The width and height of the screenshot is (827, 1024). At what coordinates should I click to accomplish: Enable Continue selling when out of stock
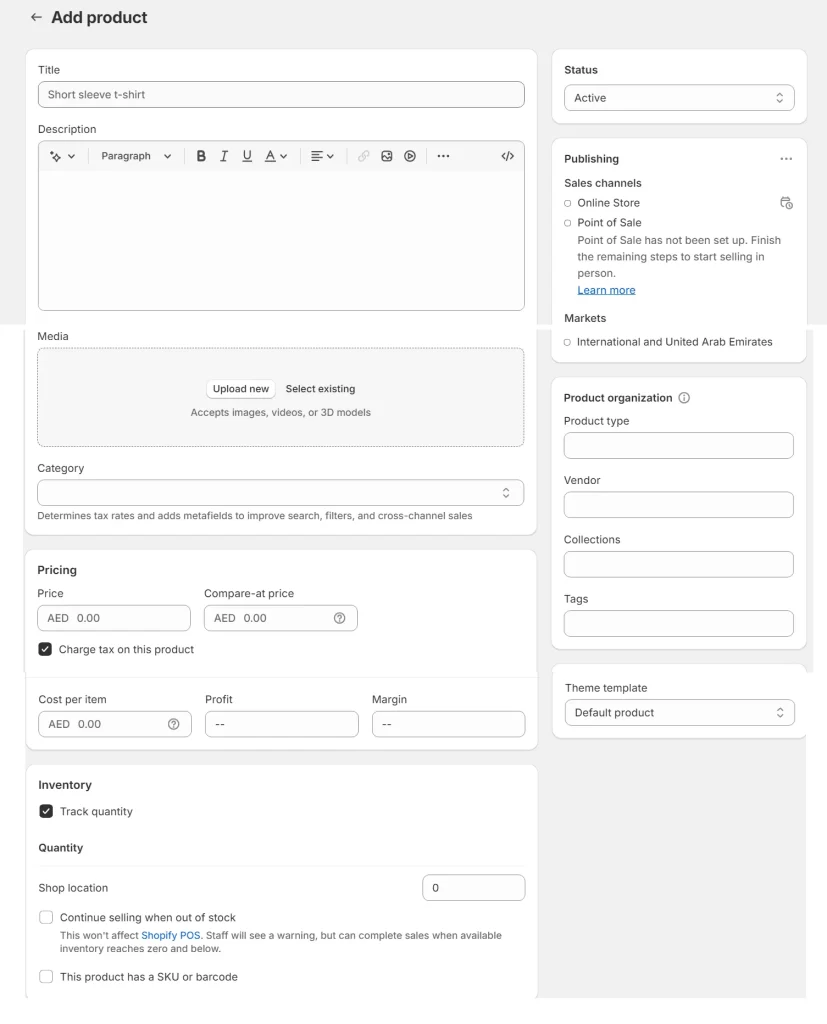[x=46, y=917]
